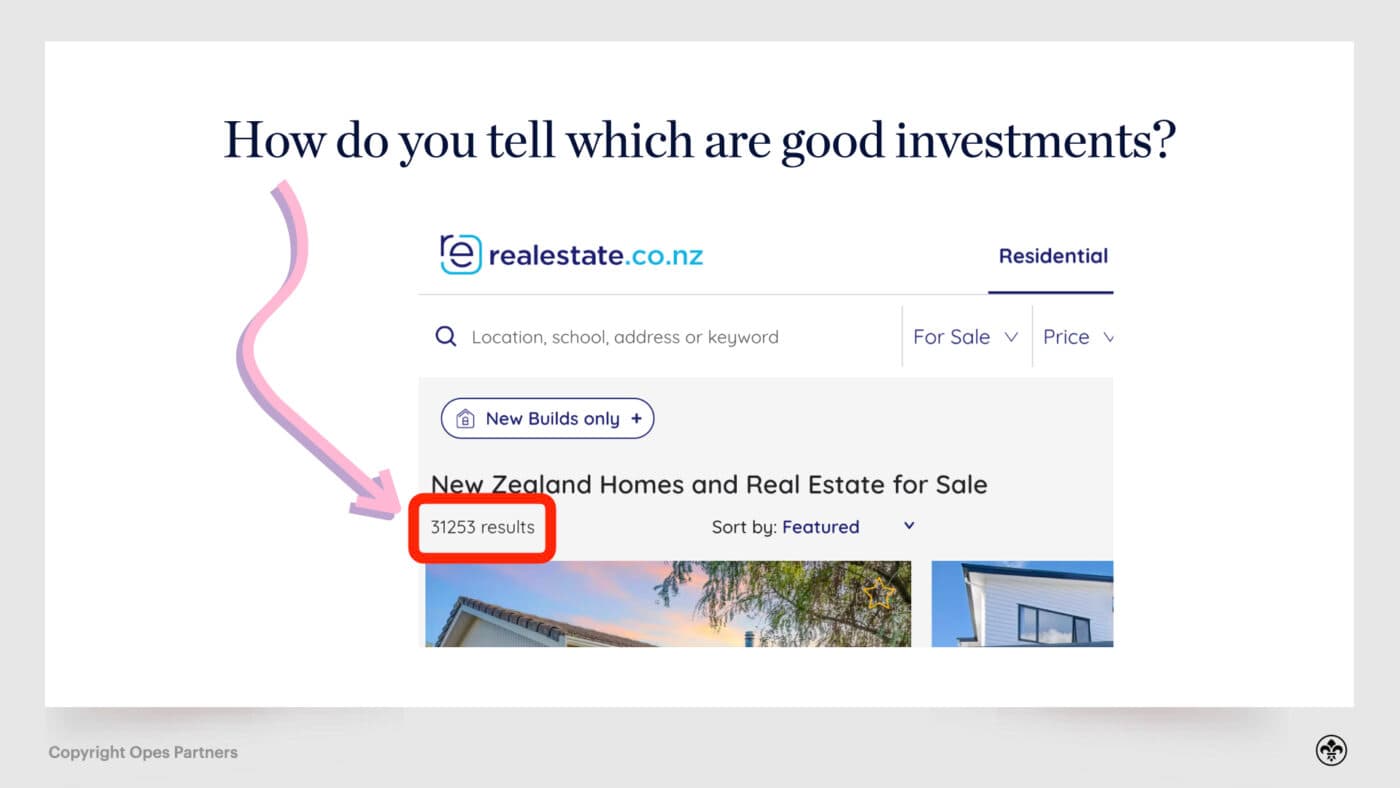The width and height of the screenshot is (1400, 788).
Task: Toggle the New Builds only filter
Action: pos(547,418)
